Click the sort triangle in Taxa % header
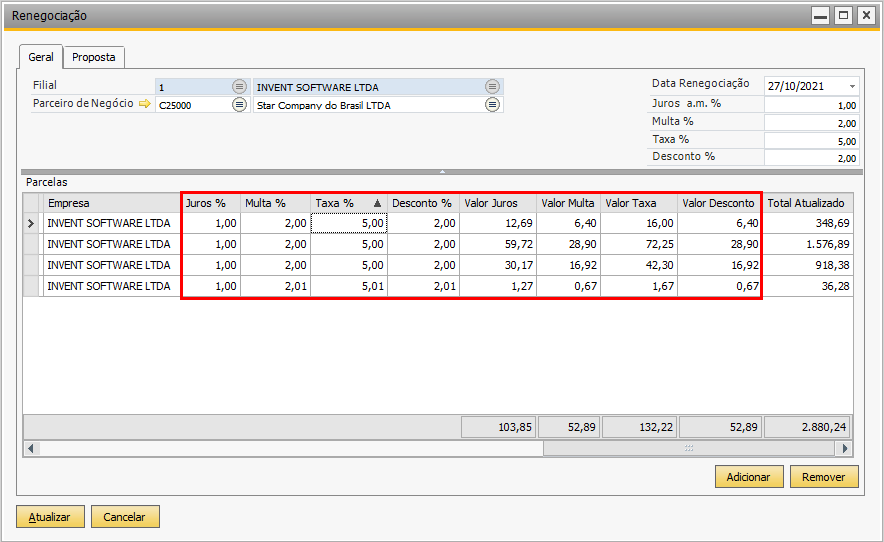 pos(377,203)
